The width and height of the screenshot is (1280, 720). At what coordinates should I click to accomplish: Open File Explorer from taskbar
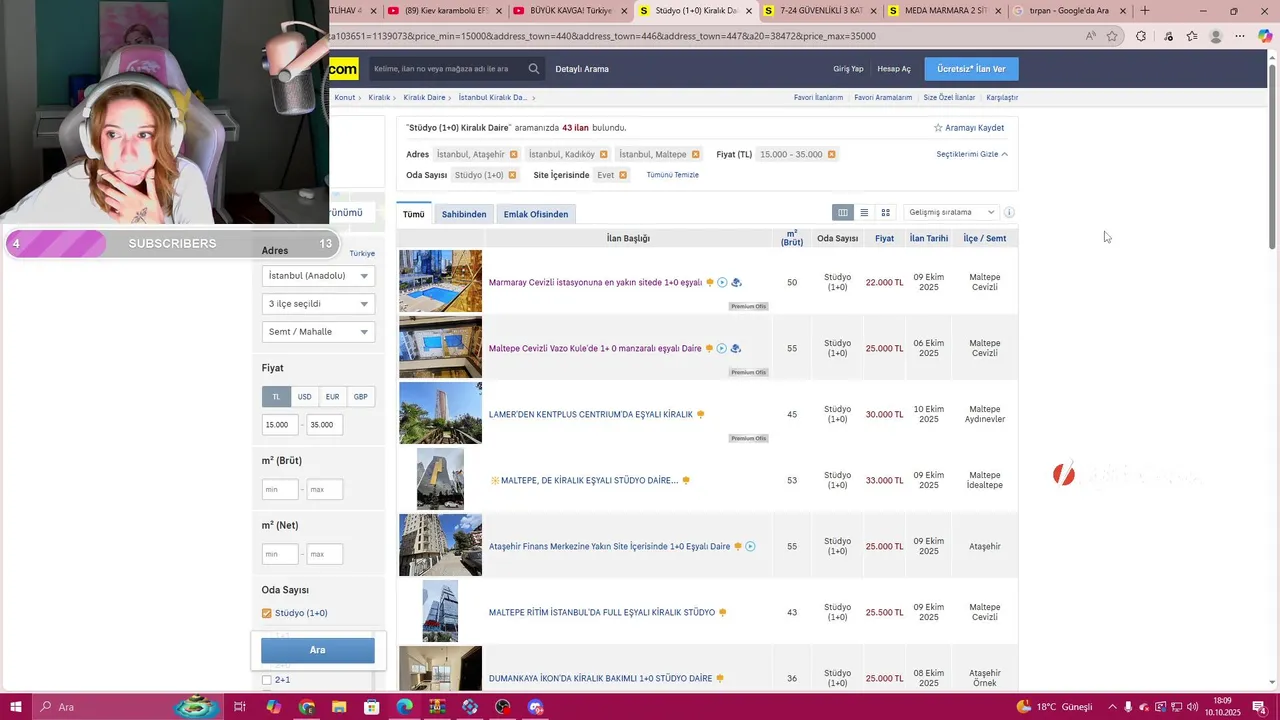(x=339, y=707)
